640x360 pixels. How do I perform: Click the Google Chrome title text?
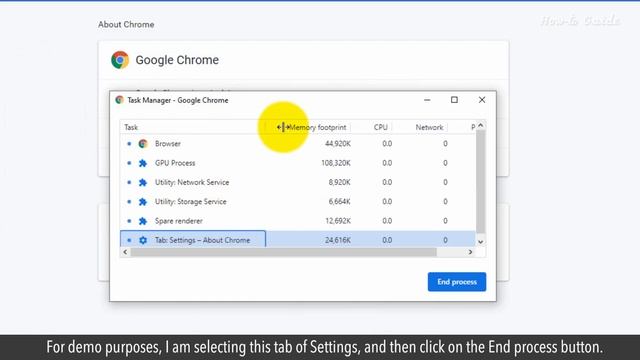pyautogui.click(x=177, y=60)
